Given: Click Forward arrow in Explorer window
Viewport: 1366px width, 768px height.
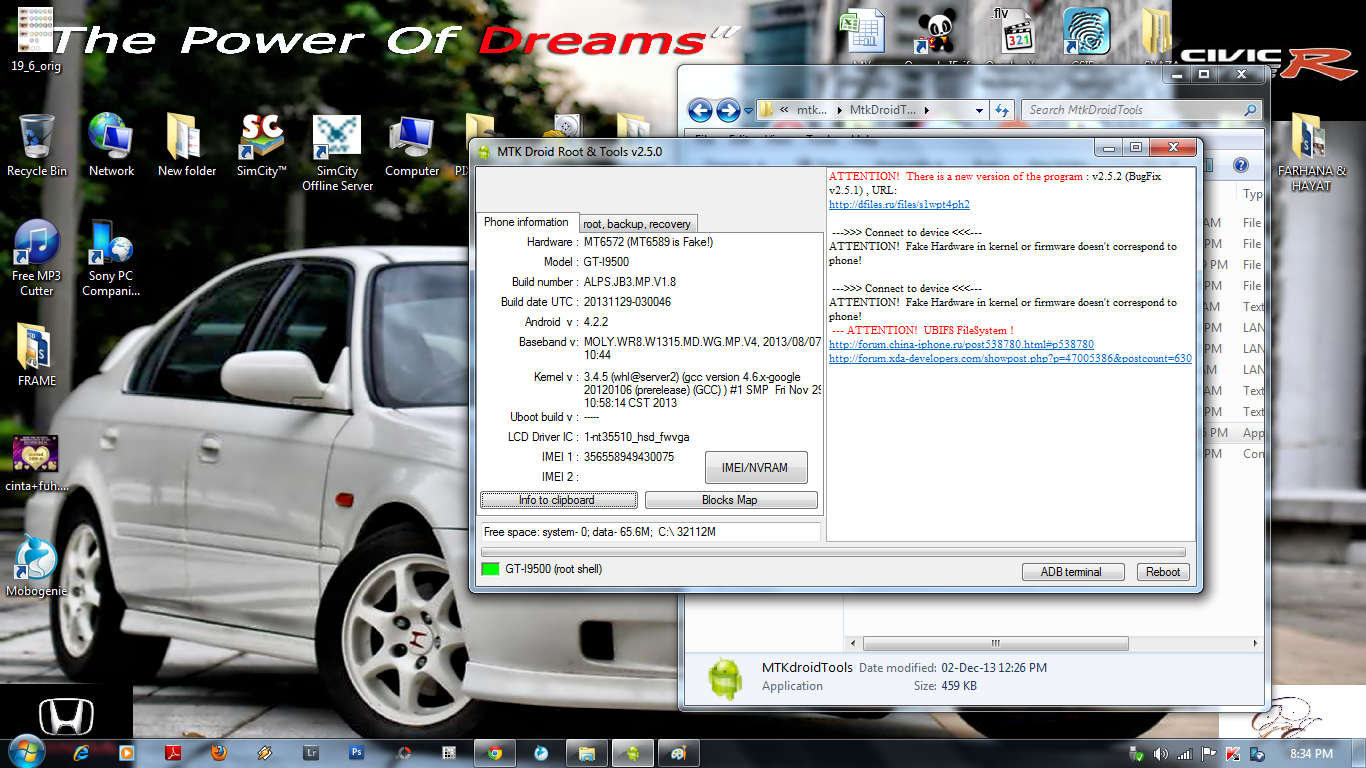Looking at the screenshot, I should point(728,110).
